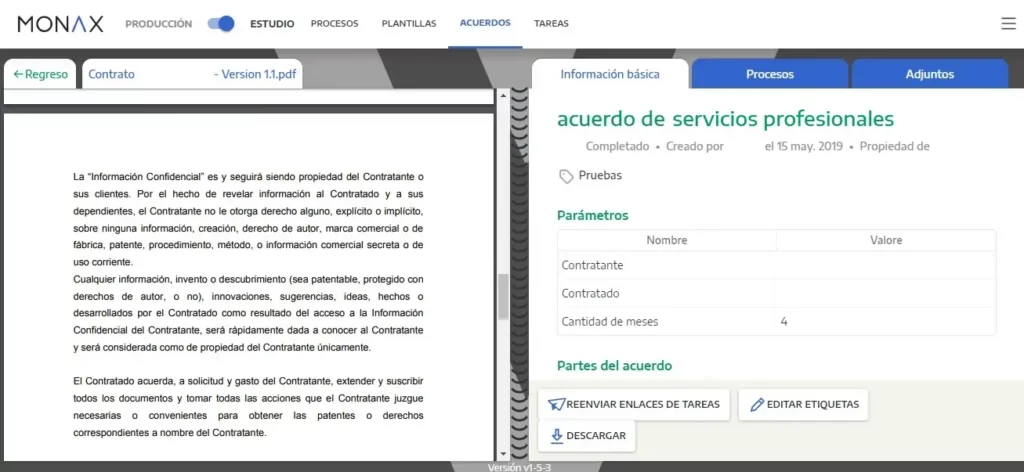The height and width of the screenshot is (472, 1024).
Task: Select the Contrato Version 1.1.pdf tab
Action: [191, 74]
